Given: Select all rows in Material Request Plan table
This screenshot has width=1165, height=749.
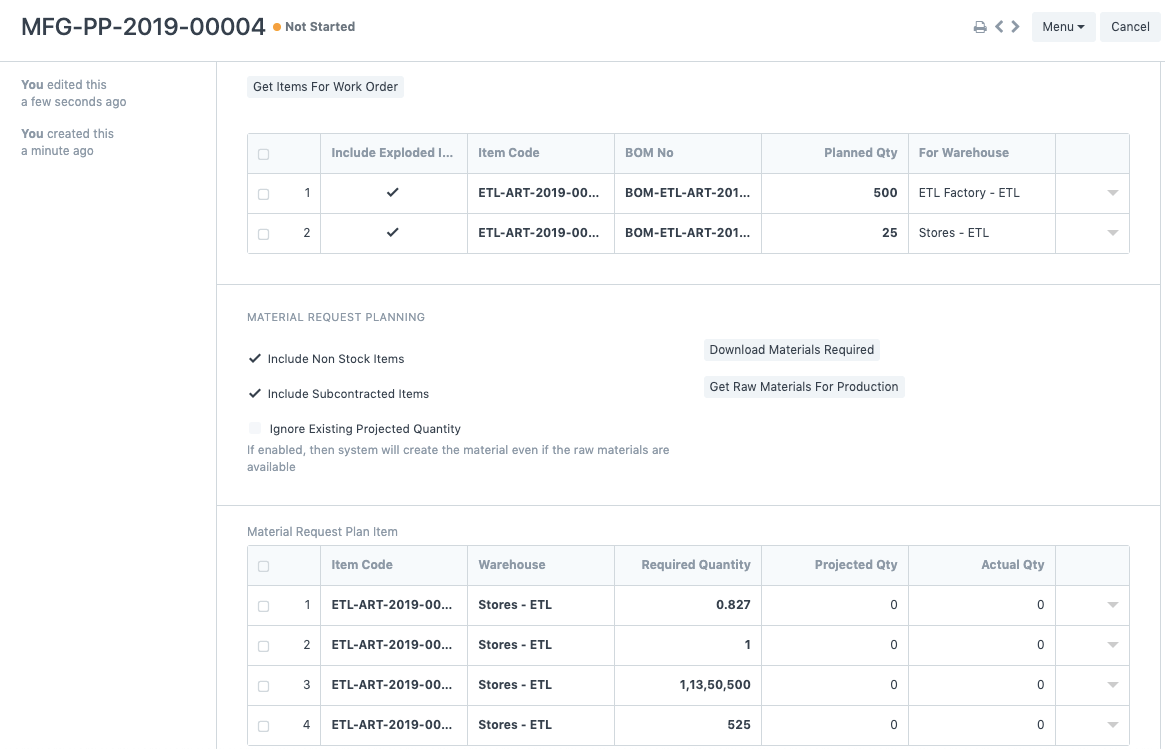Looking at the screenshot, I should click(x=264, y=566).
